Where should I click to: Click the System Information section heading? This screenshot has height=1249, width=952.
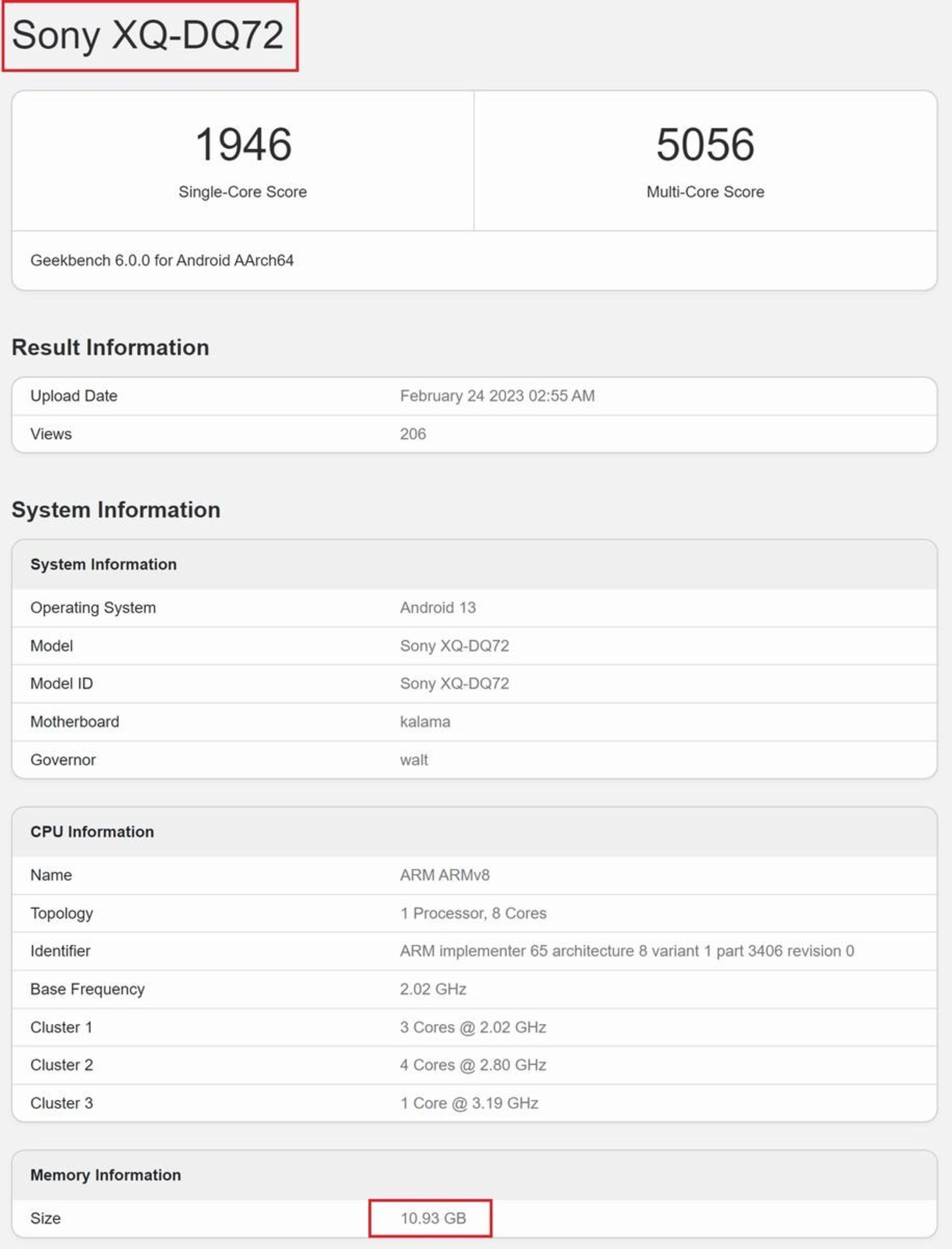116,510
